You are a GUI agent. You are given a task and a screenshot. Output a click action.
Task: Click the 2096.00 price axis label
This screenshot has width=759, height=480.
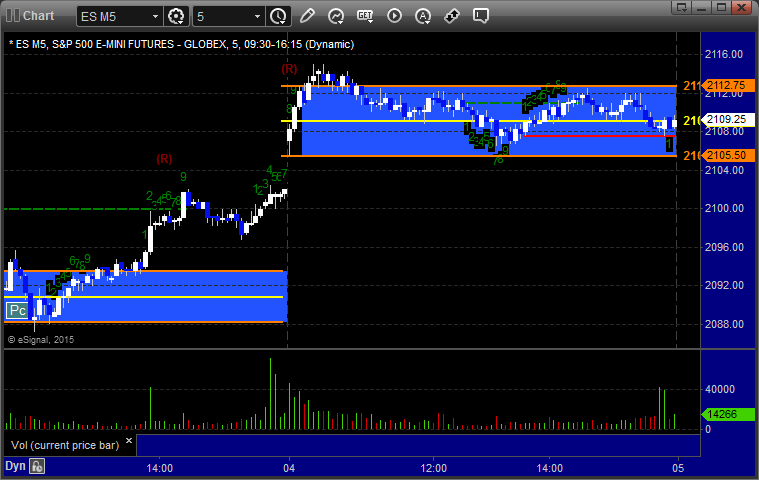pos(724,247)
